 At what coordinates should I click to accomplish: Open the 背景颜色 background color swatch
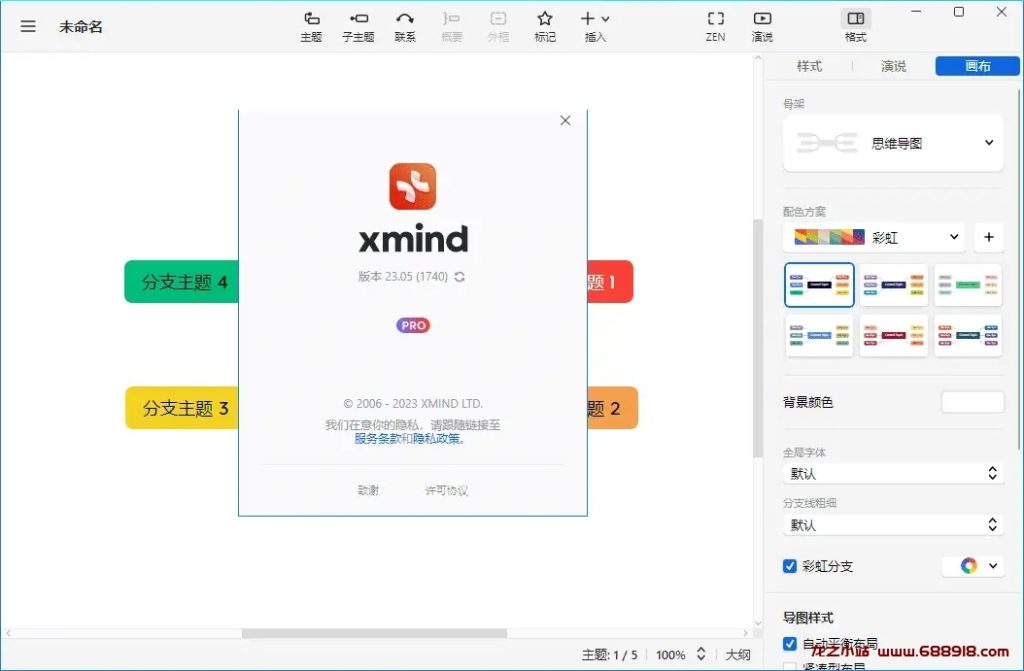pos(972,402)
